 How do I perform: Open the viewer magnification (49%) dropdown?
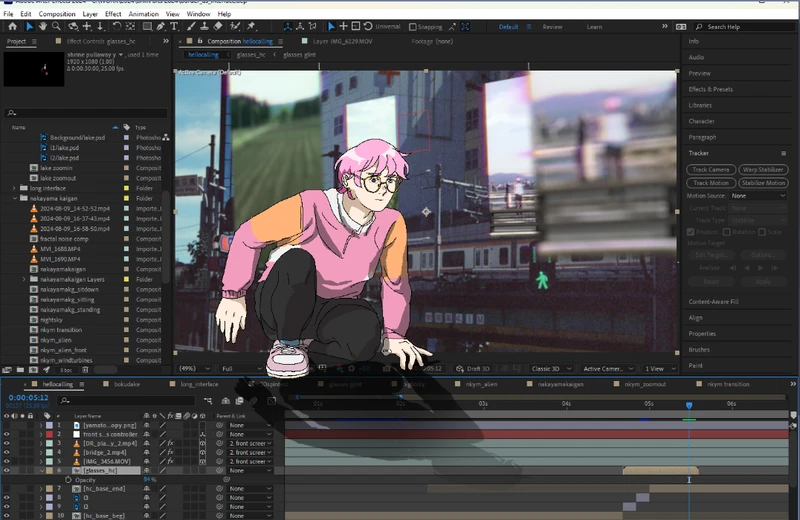(x=194, y=368)
